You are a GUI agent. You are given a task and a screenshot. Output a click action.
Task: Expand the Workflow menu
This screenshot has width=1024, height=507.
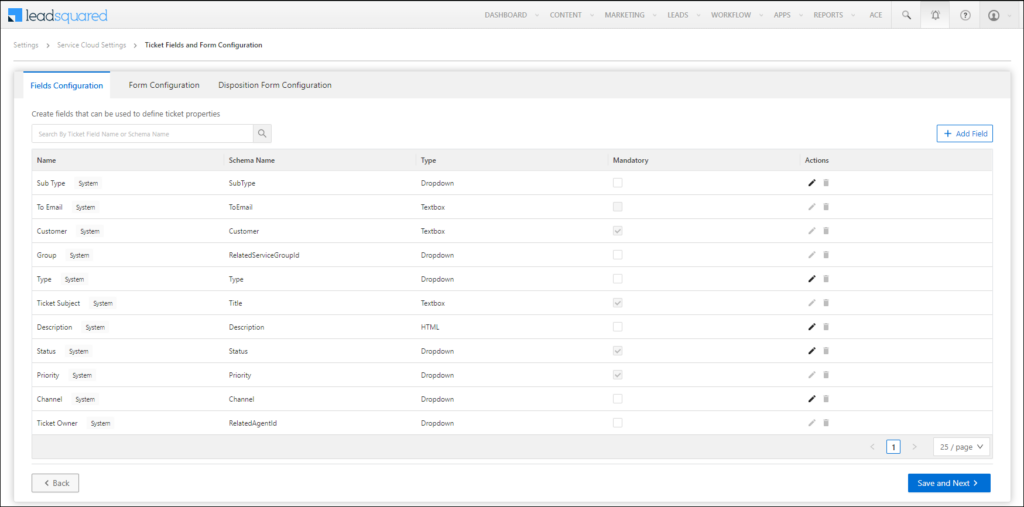point(737,15)
